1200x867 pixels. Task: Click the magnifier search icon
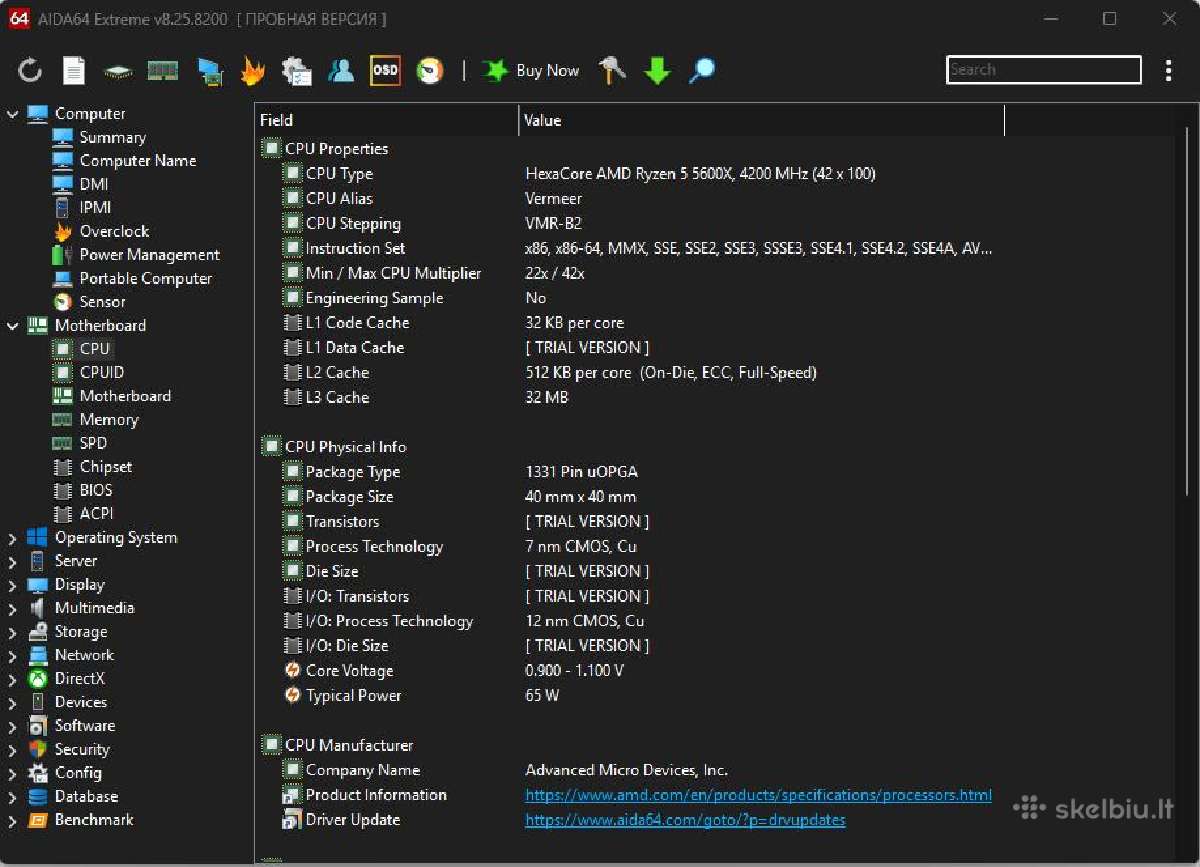coord(703,70)
